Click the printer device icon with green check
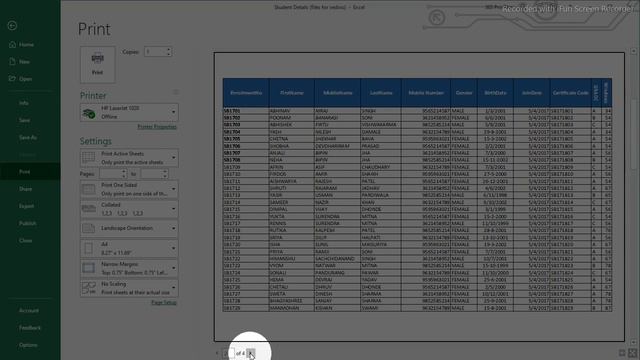The image size is (640, 360). coord(89,113)
